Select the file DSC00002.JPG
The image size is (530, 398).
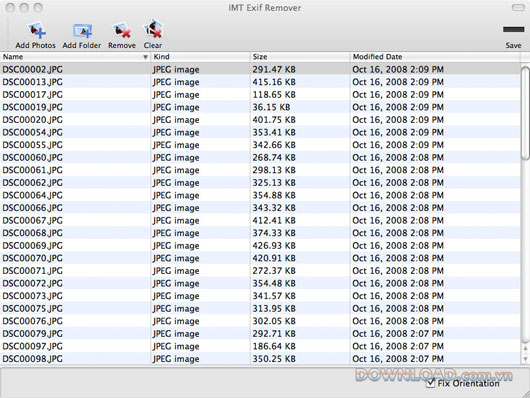point(260,69)
